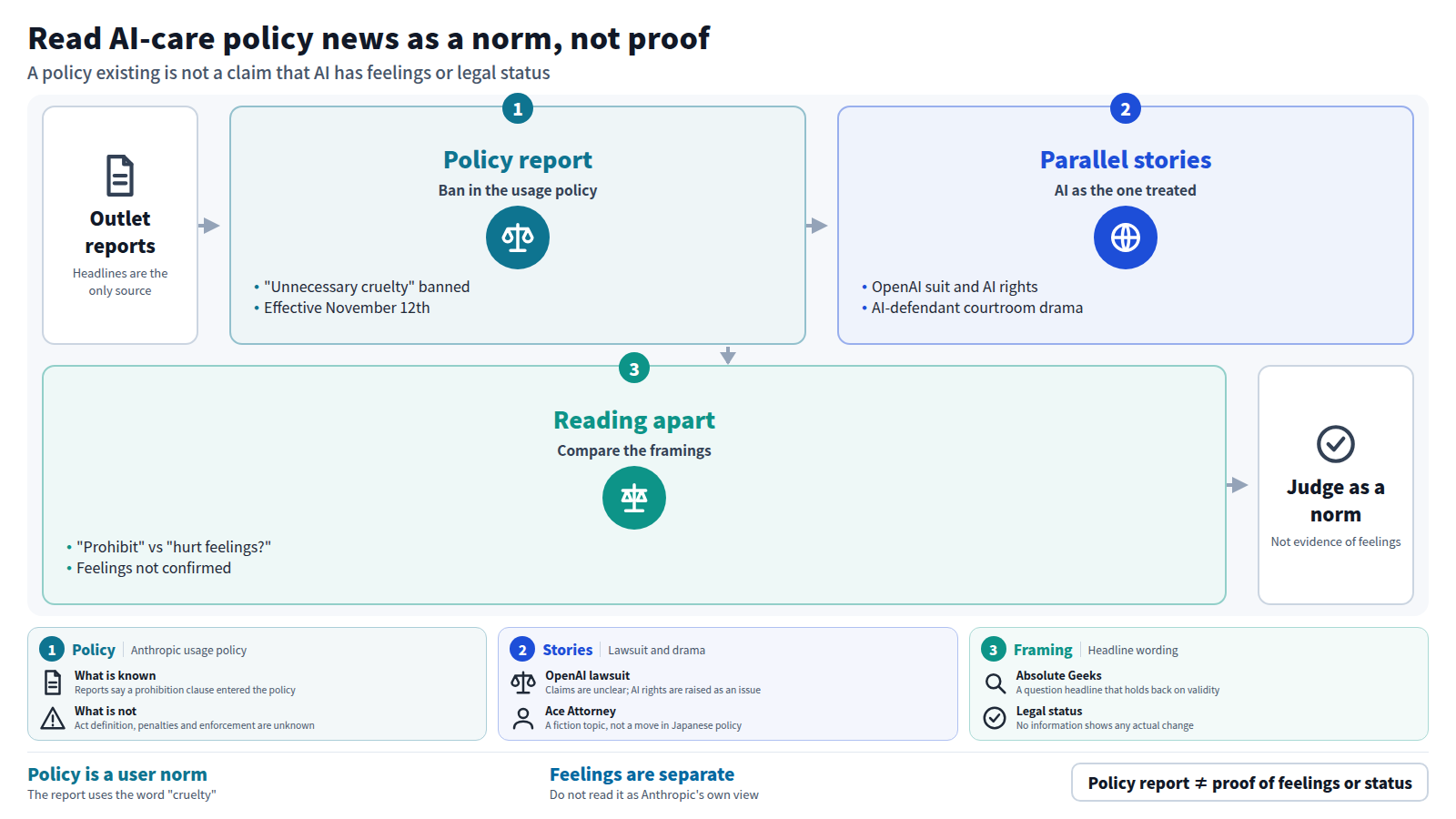
Task: Click the document icon beside What is known
Action: [x=53, y=682]
